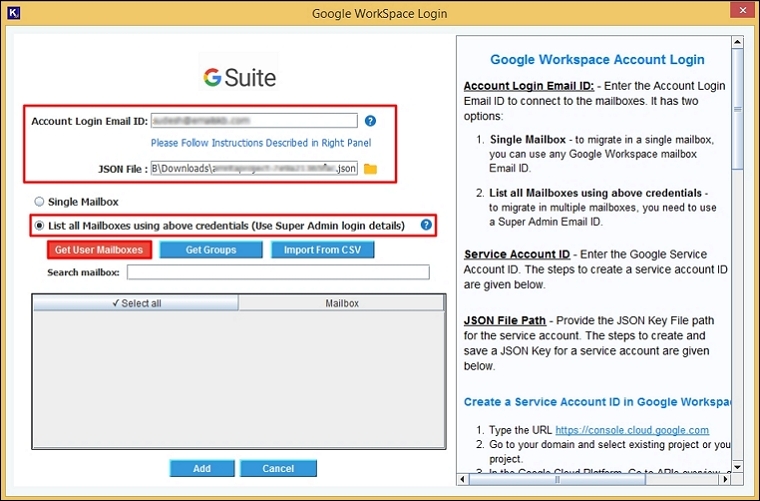
Task: Click the 'Service Account ID' heading text
Action: tap(517, 254)
